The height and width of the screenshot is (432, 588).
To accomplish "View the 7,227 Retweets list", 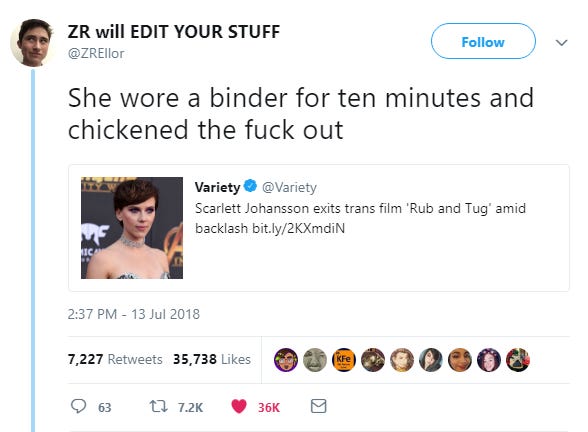I will coord(115,359).
